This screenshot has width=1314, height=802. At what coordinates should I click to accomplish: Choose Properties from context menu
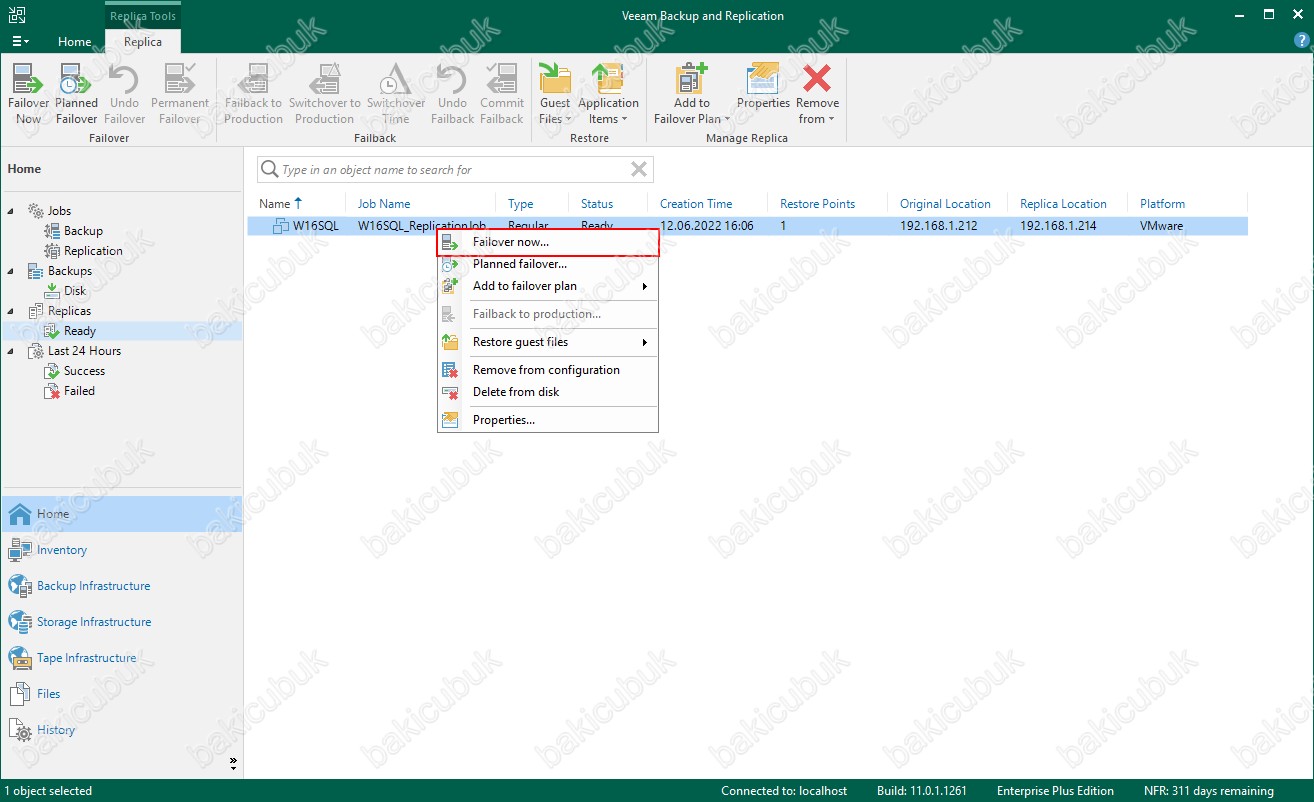click(548, 420)
